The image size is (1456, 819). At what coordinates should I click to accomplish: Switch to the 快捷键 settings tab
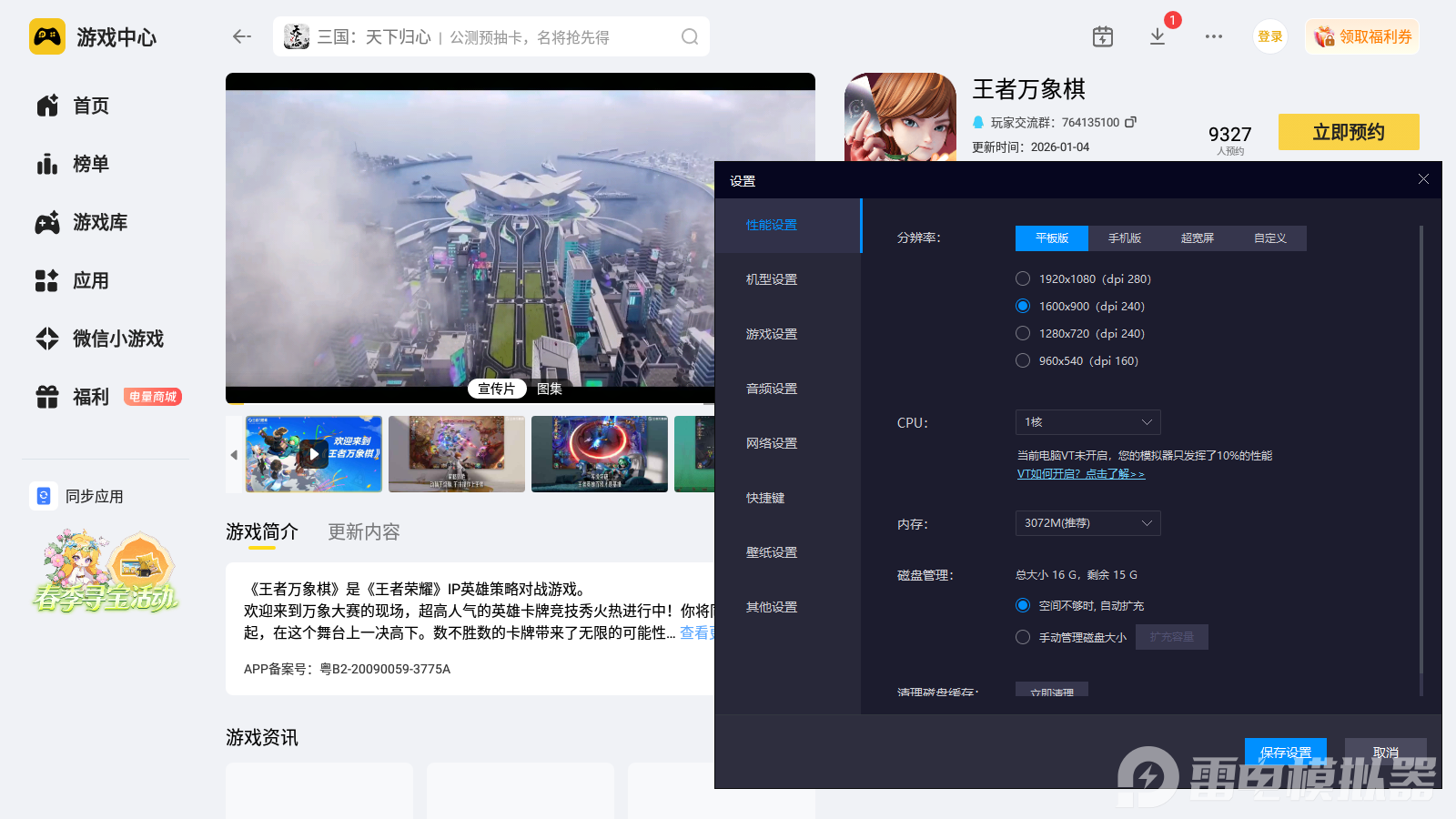point(788,498)
